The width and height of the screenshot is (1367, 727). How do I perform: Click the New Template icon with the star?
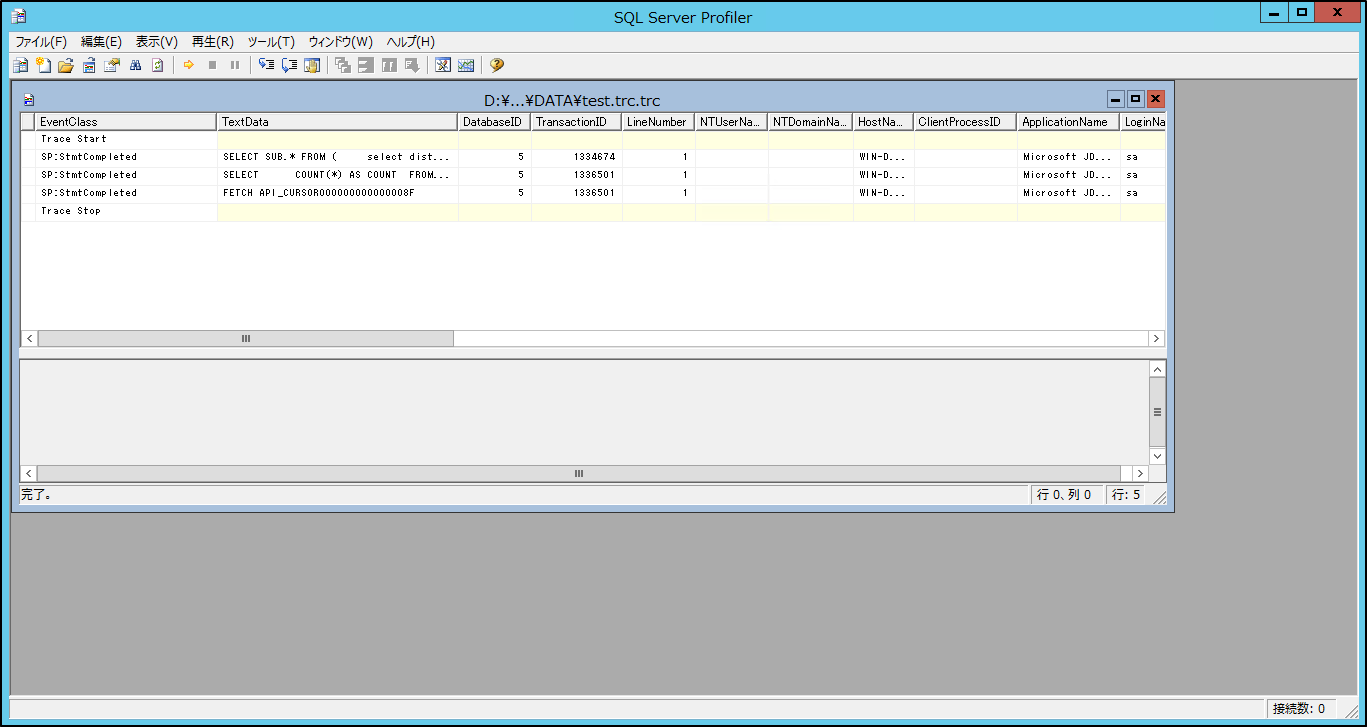(43, 65)
